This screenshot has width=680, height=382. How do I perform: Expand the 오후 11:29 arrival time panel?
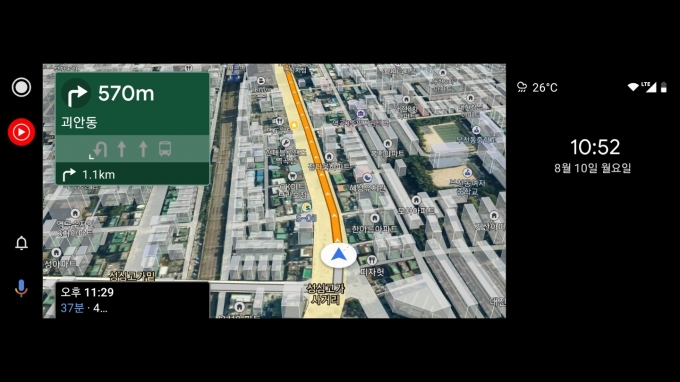click(x=133, y=300)
